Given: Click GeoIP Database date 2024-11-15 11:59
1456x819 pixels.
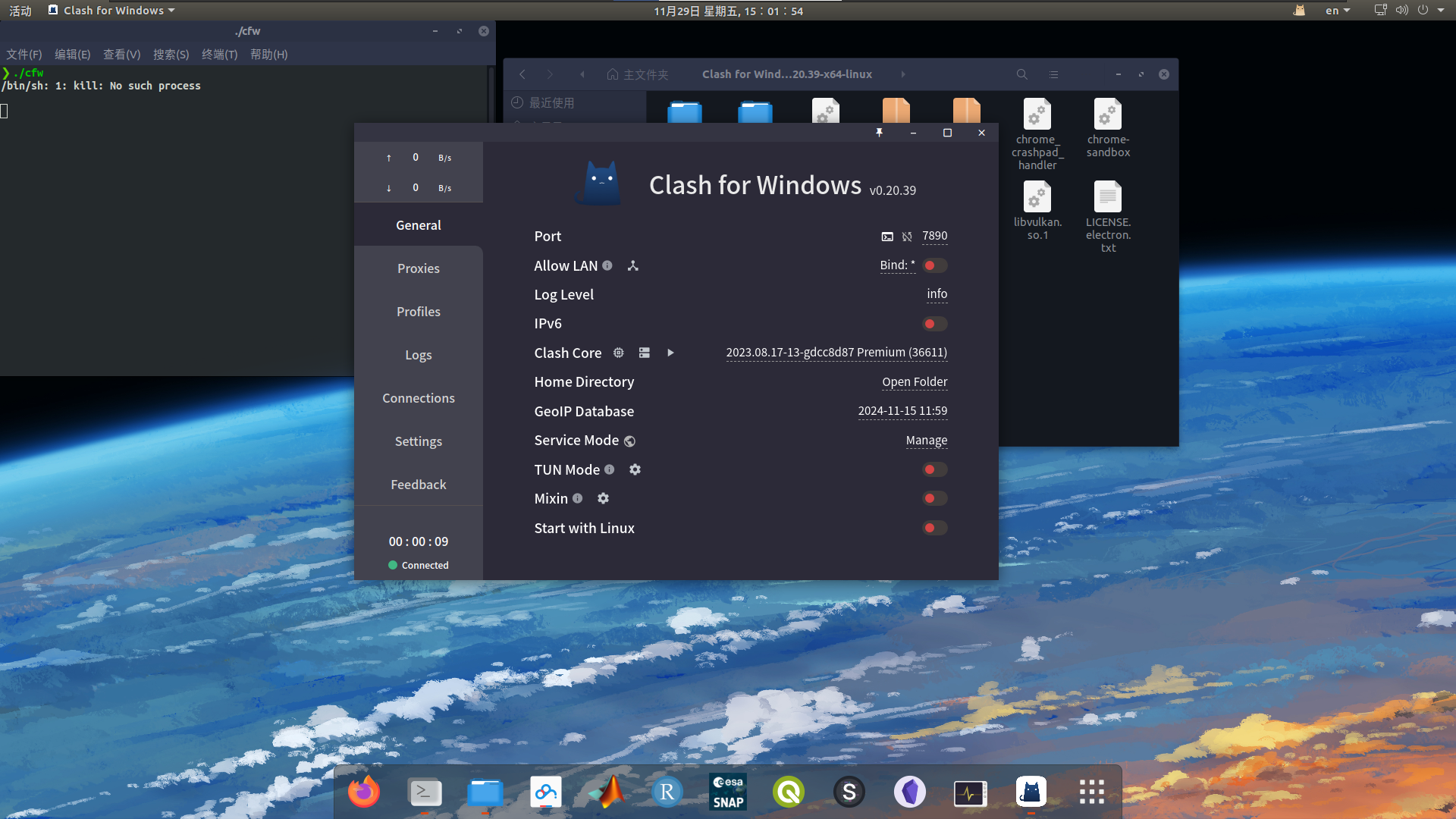Looking at the screenshot, I should tap(902, 411).
